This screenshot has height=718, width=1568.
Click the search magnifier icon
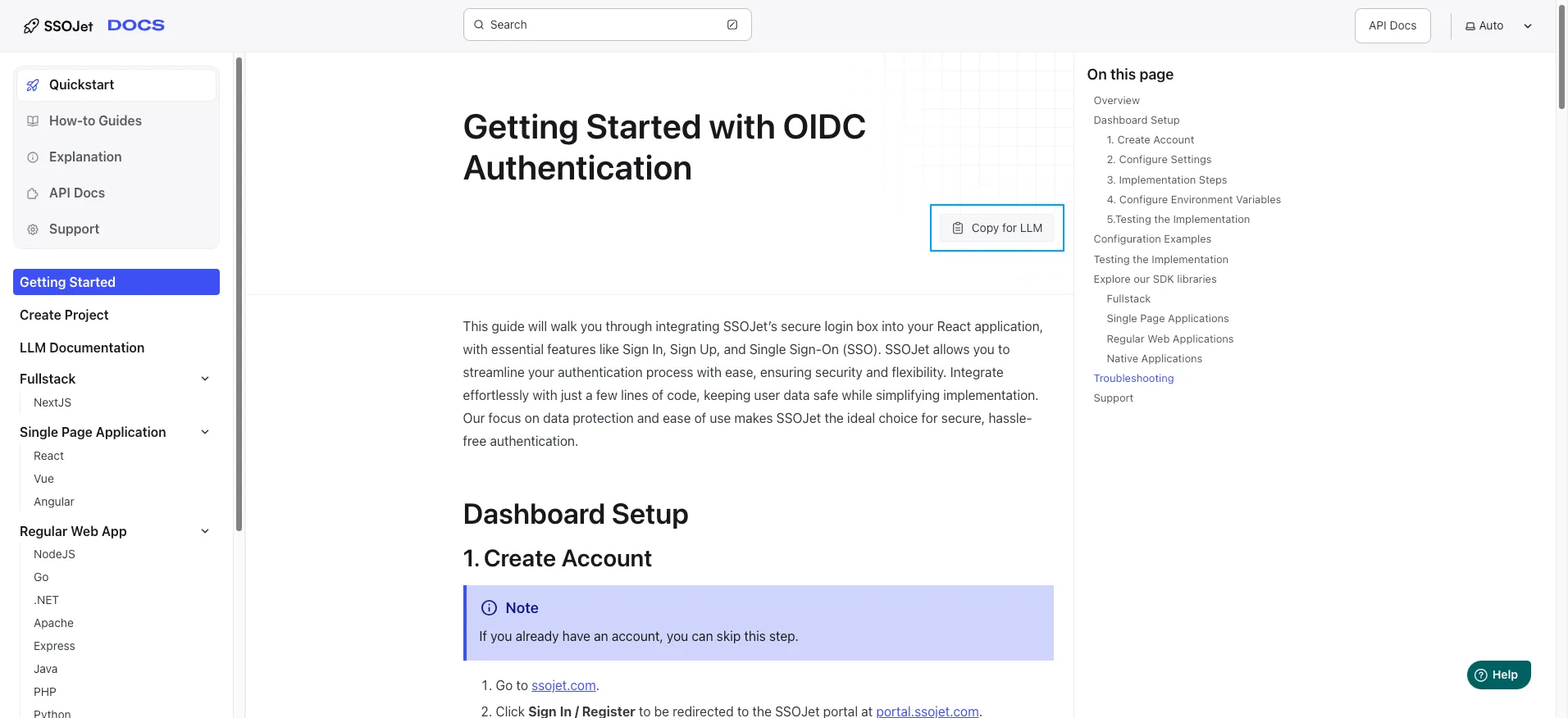478,25
